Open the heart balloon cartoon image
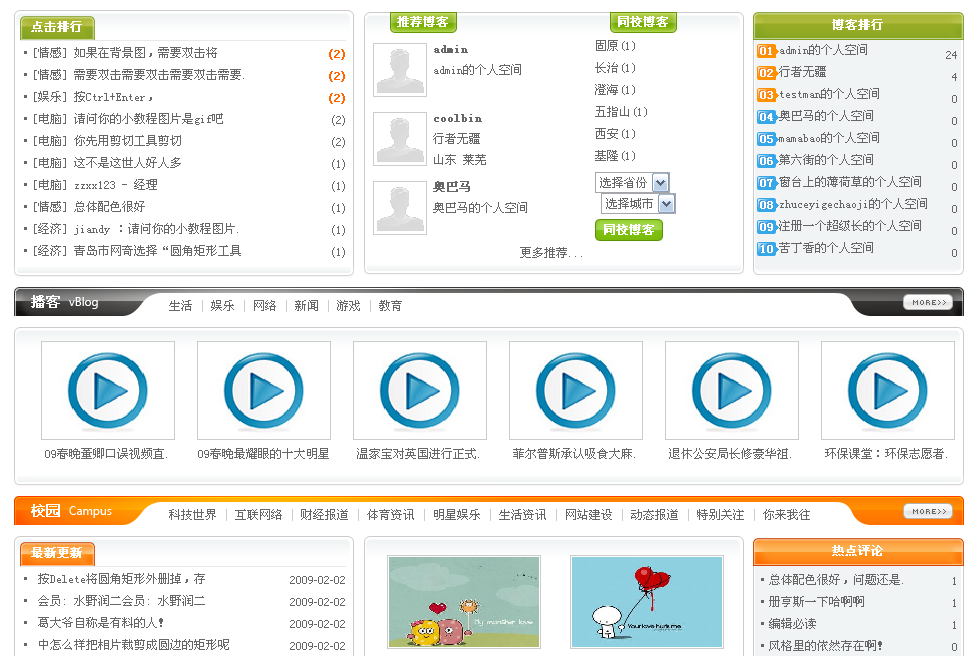Viewport: 980px width, 656px height. point(646,602)
